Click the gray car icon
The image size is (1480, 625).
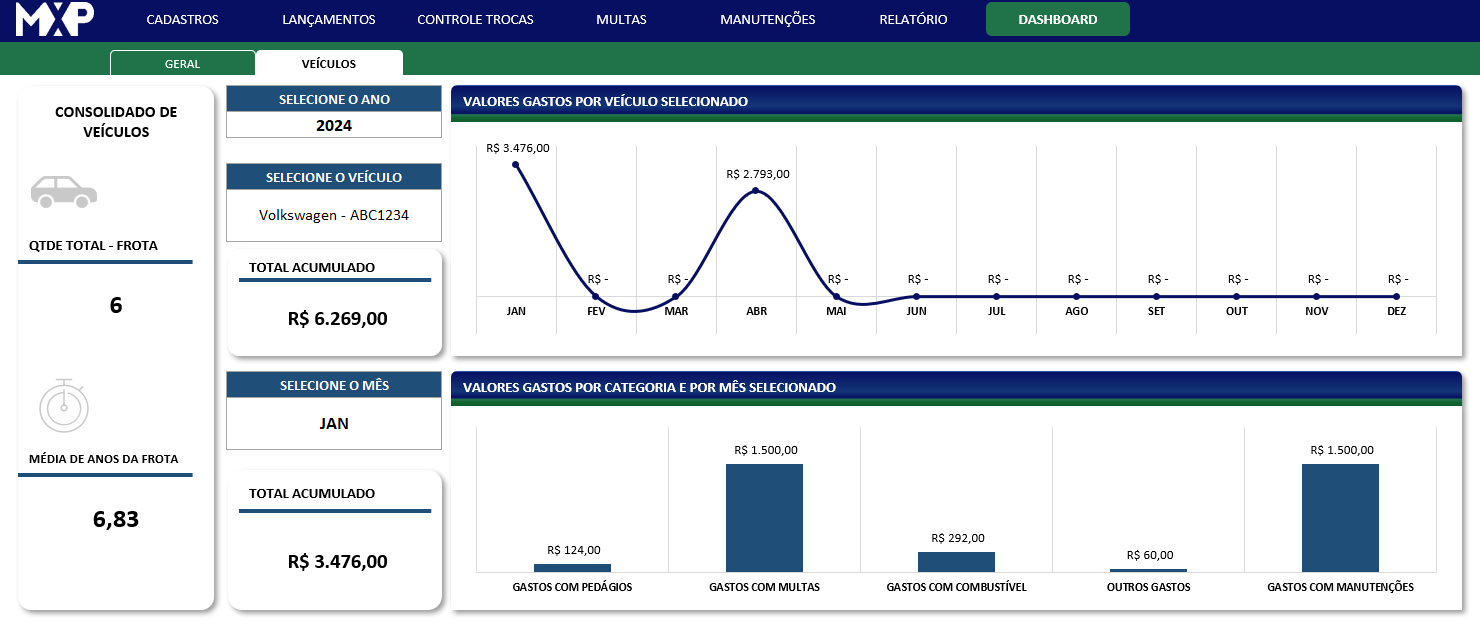pos(64,191)
